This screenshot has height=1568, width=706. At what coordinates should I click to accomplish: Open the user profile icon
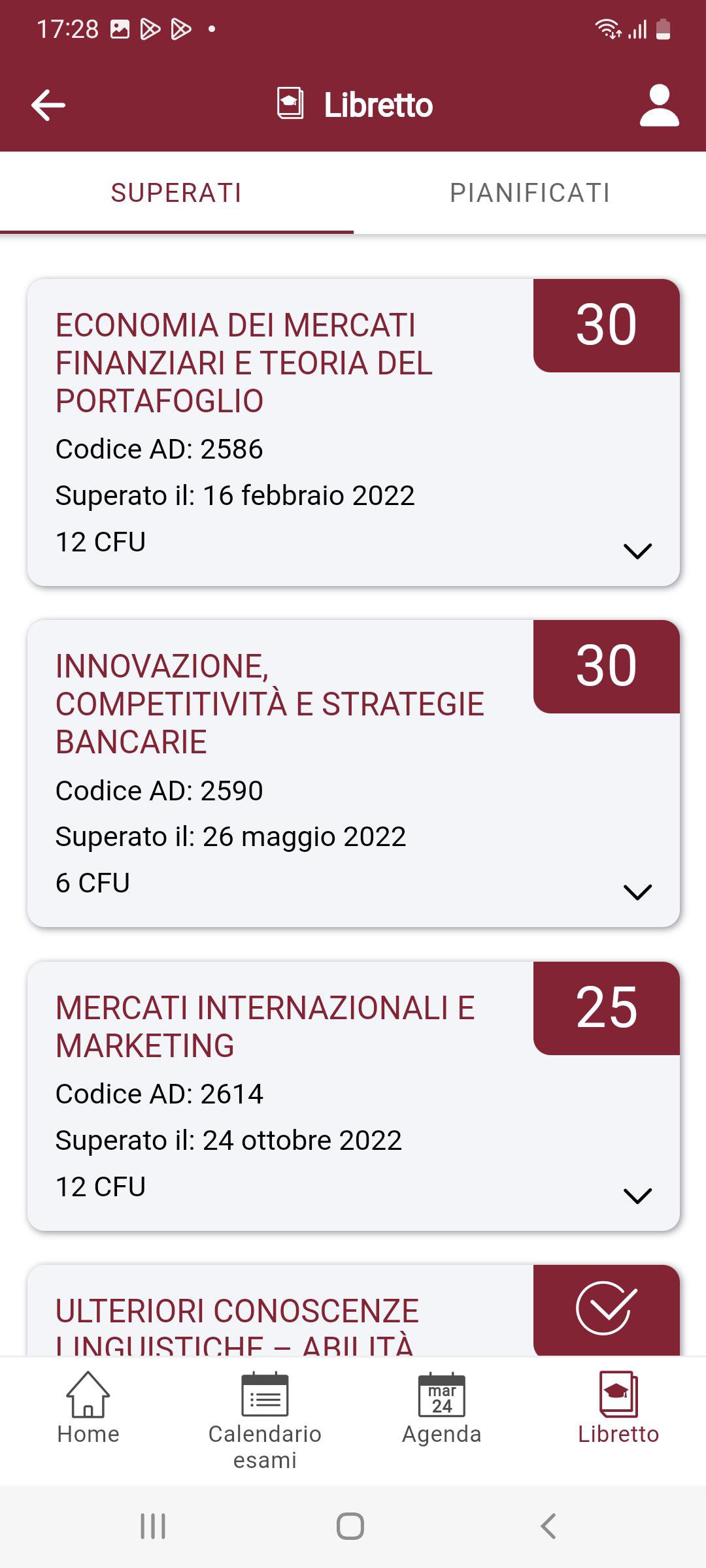(x=659, y=105)
